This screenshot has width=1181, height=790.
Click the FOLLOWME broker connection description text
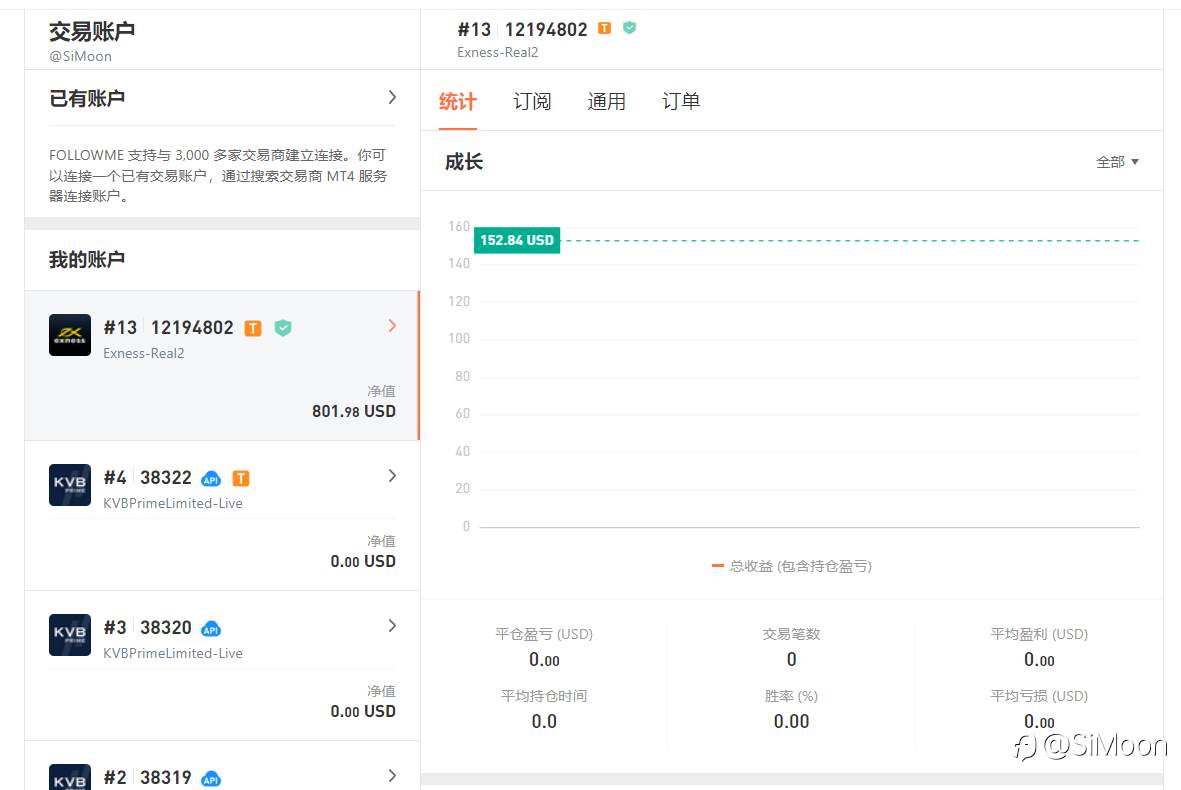pos(218,175)
